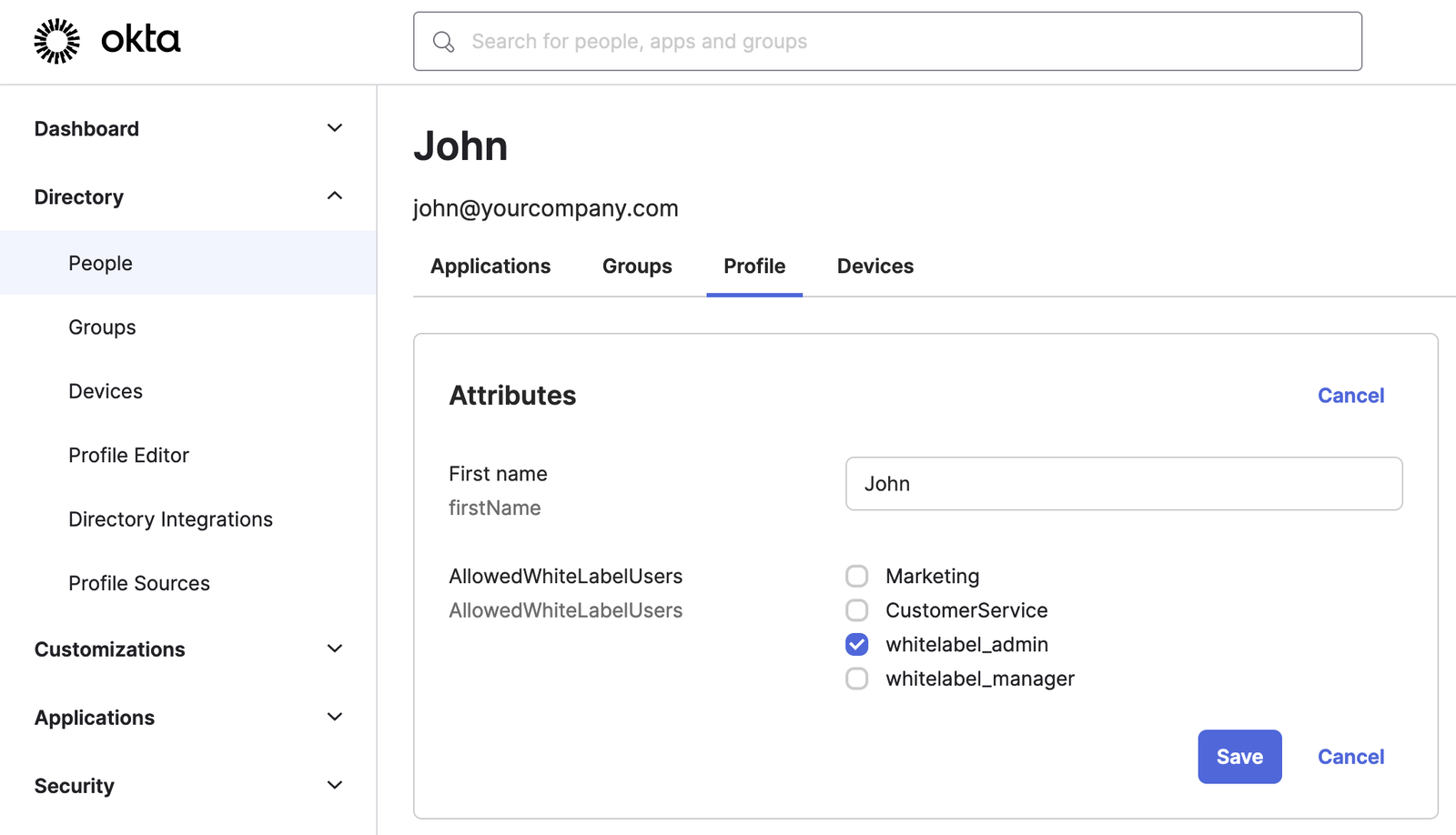
Task: Select People in the Directory menu
Action: (x=188, y=263)
